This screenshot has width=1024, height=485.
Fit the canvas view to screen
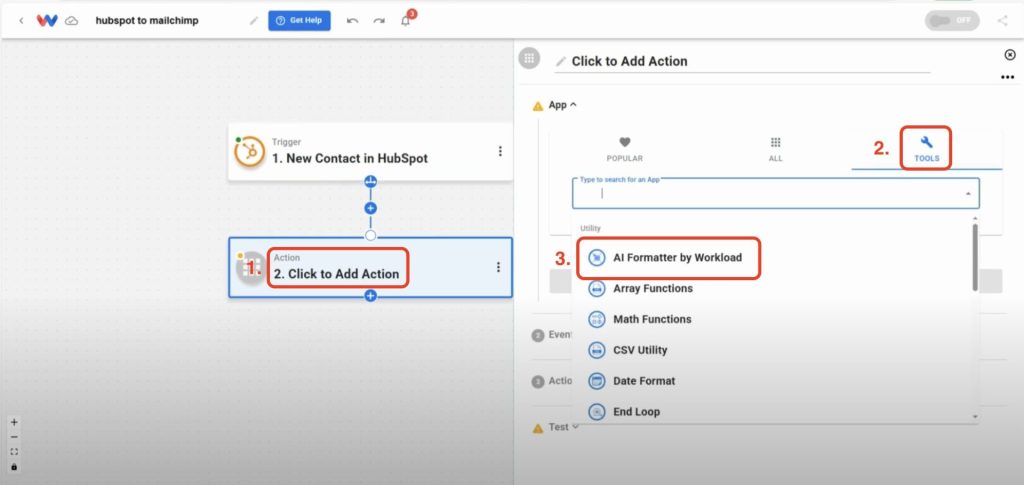click(14, 452)
